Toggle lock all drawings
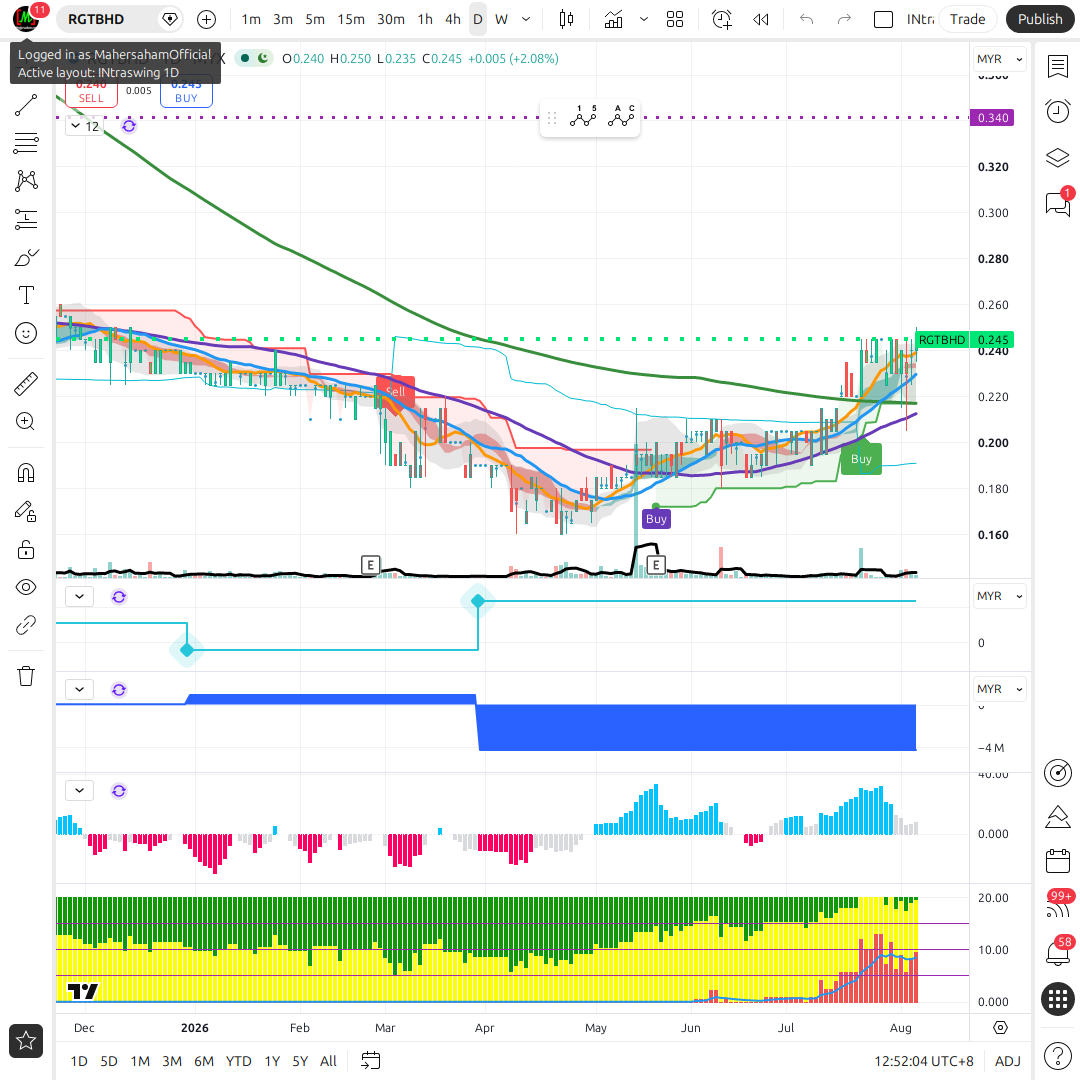The image size is (1080, 1080). click(x=26, y=550)
